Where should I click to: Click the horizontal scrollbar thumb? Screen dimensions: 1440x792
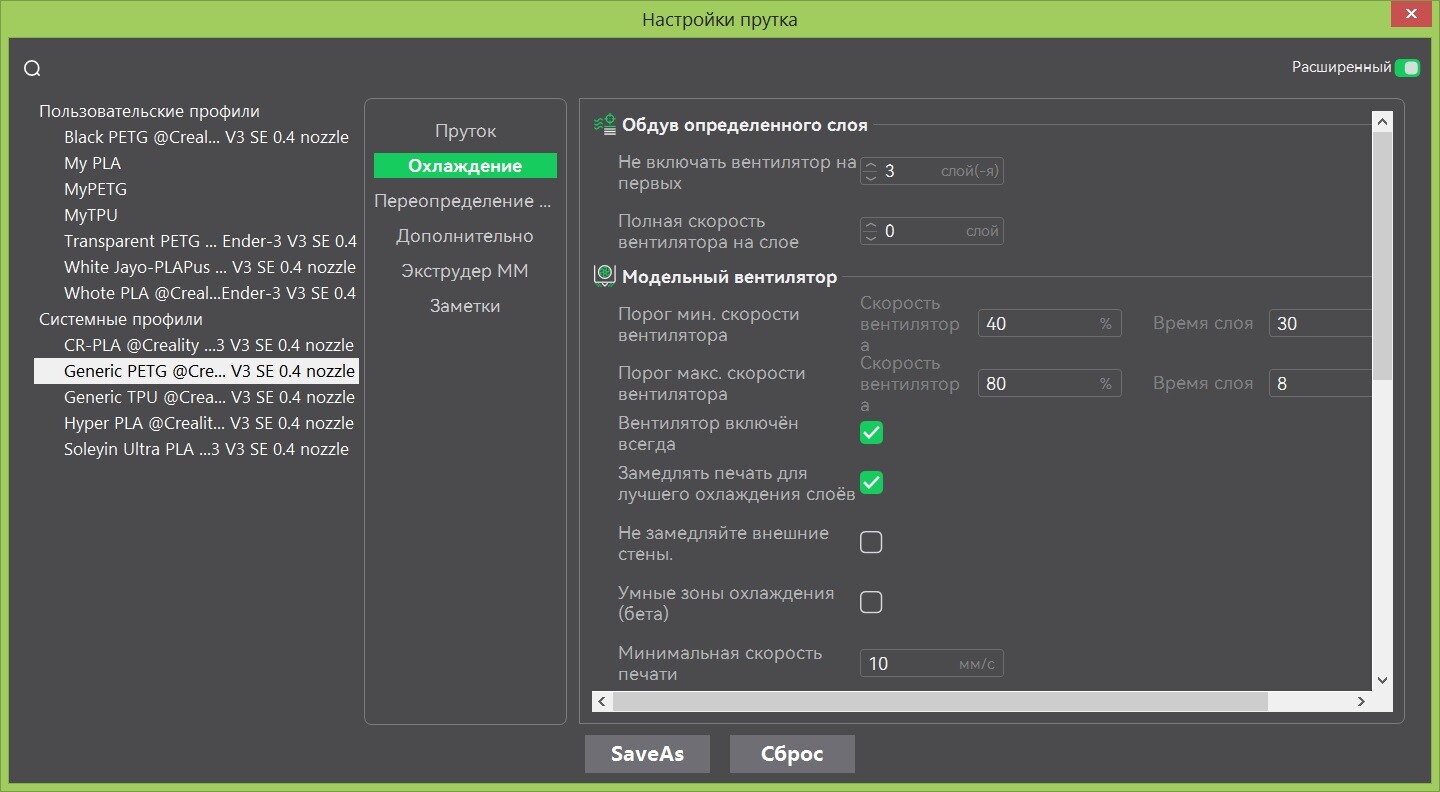point(940,702)
